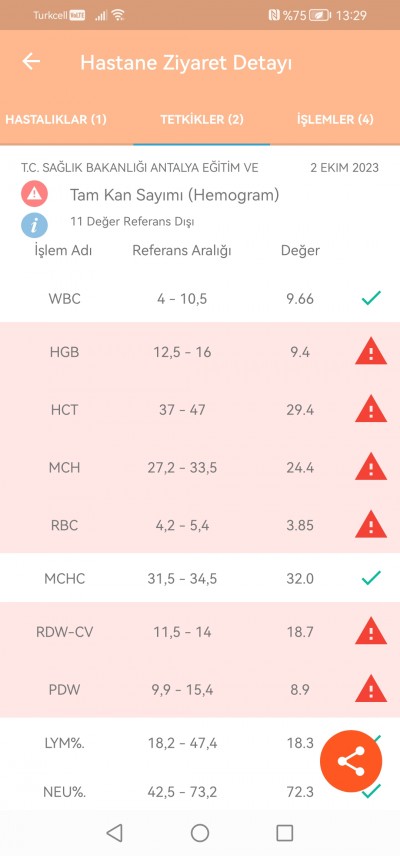Select the TETKİKLER (2) tab

[201, 120]
